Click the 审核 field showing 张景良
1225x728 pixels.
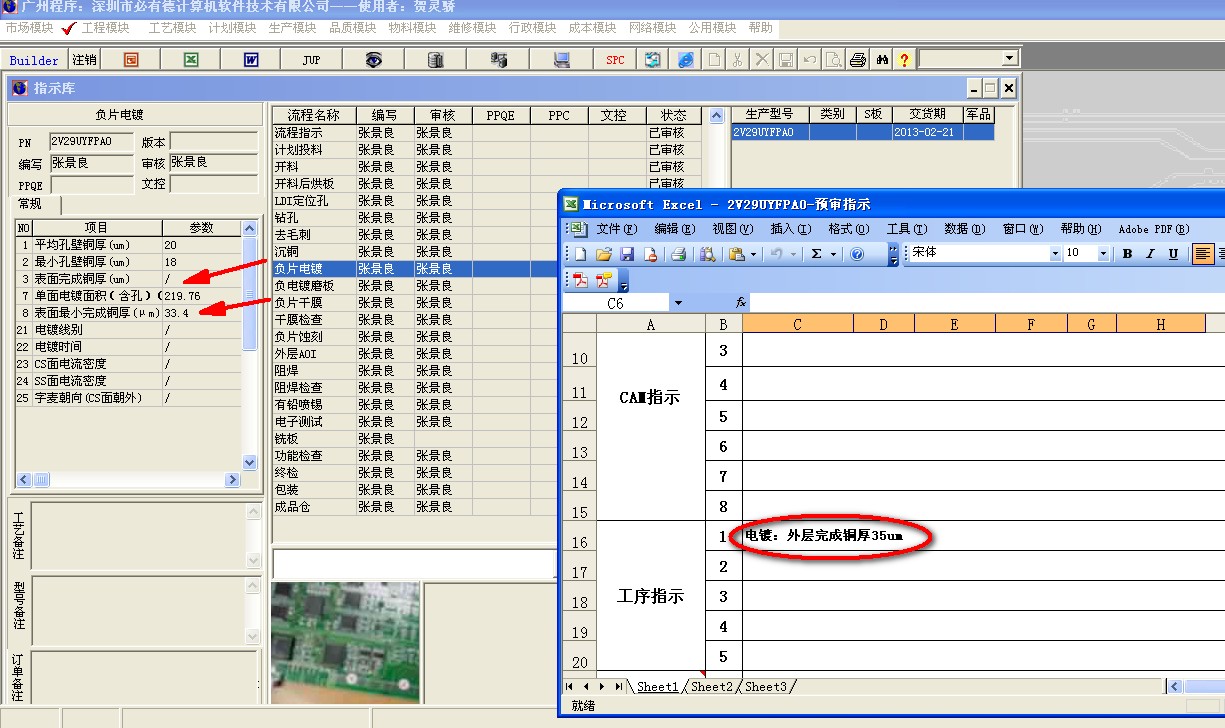(x=214, y=162)
